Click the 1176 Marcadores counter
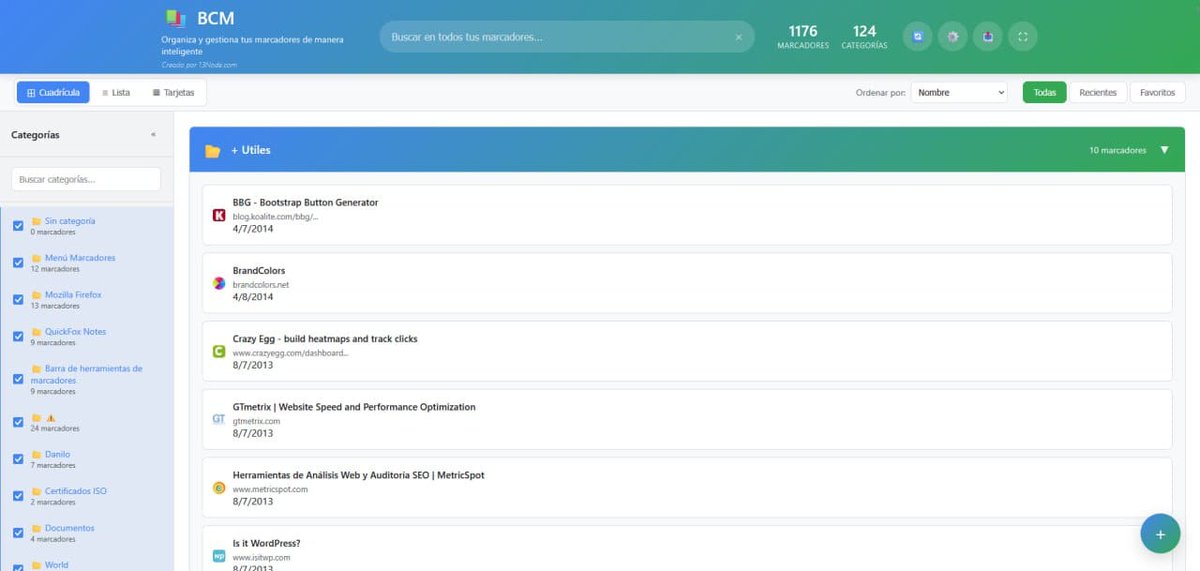 tap(803, 37)
